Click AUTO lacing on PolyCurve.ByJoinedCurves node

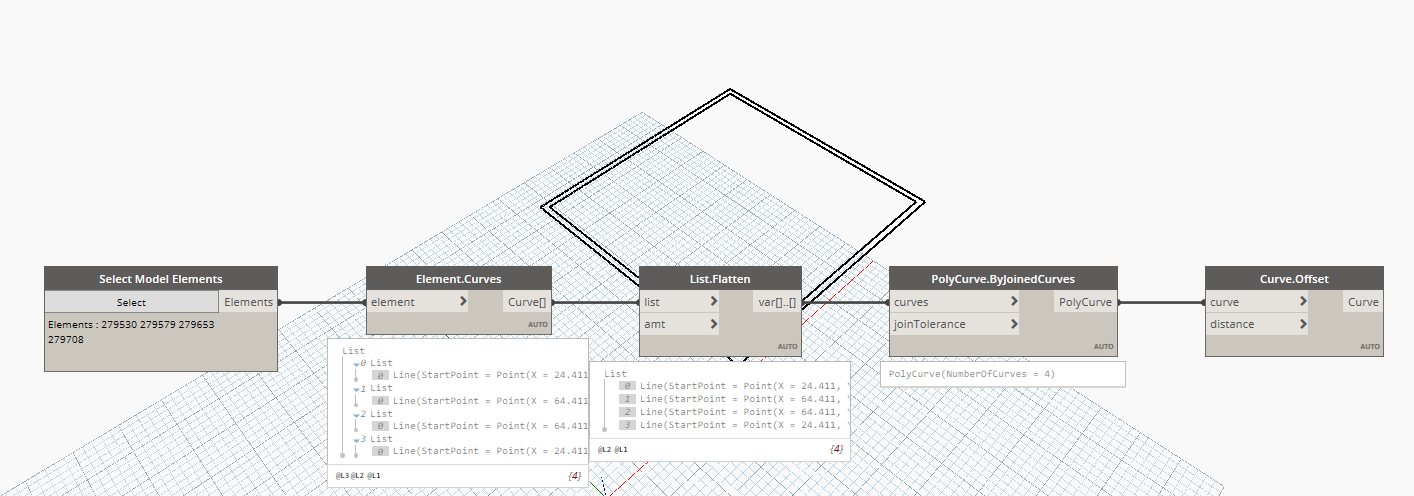[1103, 347]
